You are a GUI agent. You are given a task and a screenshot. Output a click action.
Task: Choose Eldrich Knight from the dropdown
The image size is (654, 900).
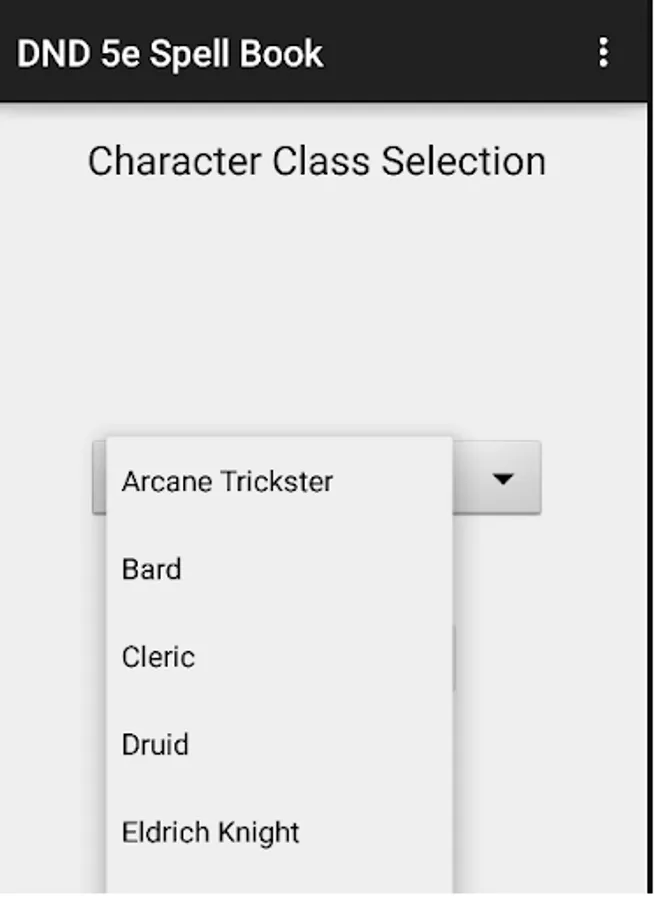(x=211, y=832)
